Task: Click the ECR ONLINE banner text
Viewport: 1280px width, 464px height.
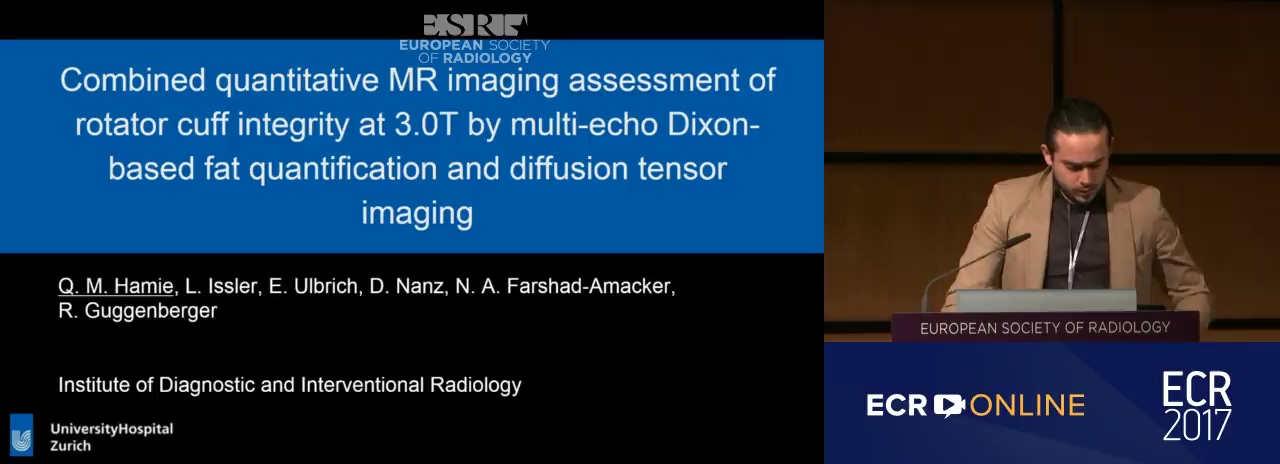Action: point(975,405)
